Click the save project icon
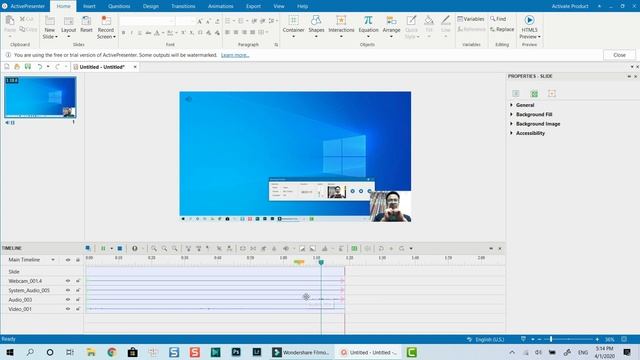Screen dimensions: 640x360 [28, 67]
